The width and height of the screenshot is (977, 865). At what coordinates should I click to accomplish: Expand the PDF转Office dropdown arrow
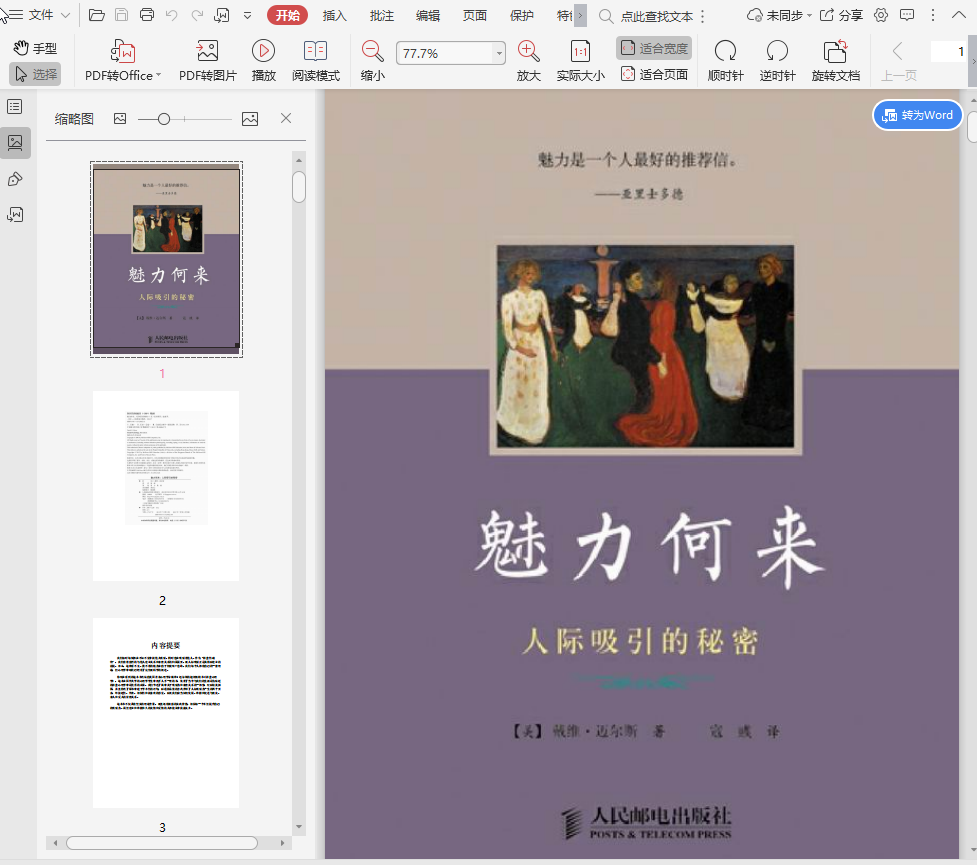158,76
